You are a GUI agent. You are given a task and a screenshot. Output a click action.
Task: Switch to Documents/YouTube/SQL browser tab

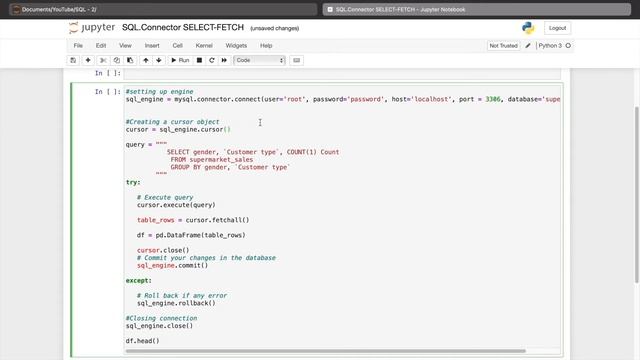pyautogui.click(x=163, y=9)
